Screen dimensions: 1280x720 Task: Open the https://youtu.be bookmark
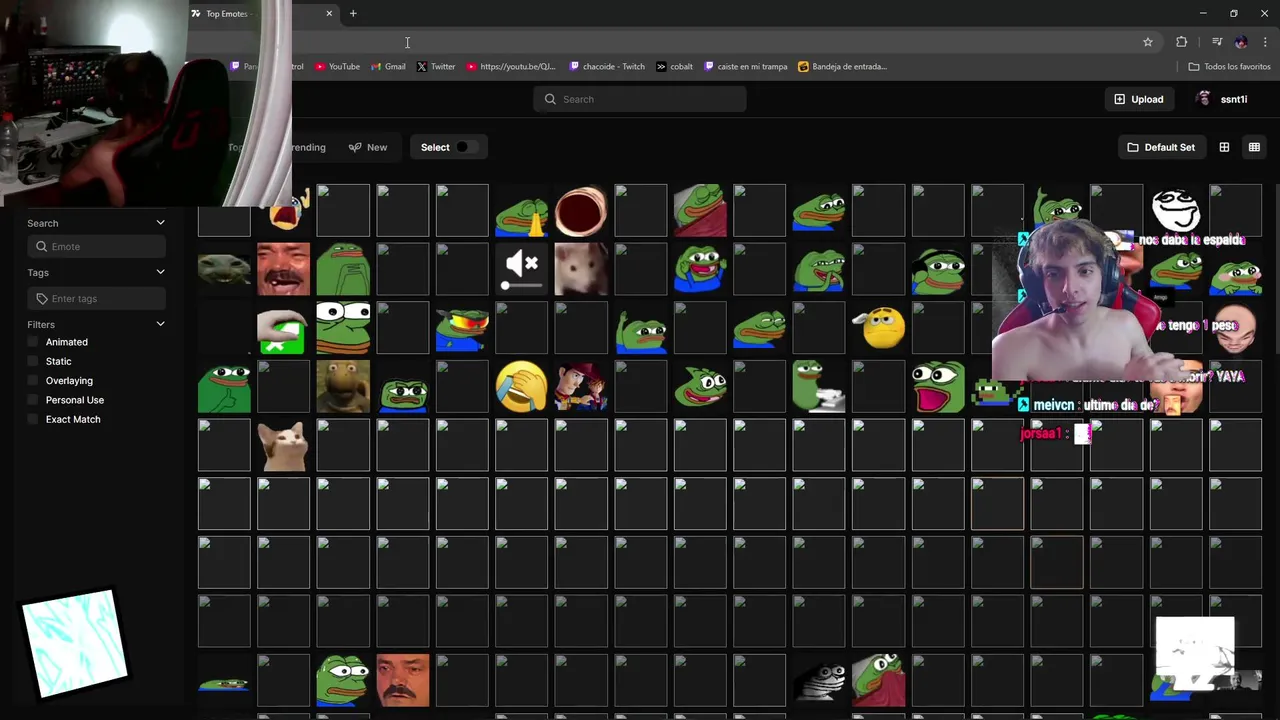pyautogui.click(x=511, y=67)
